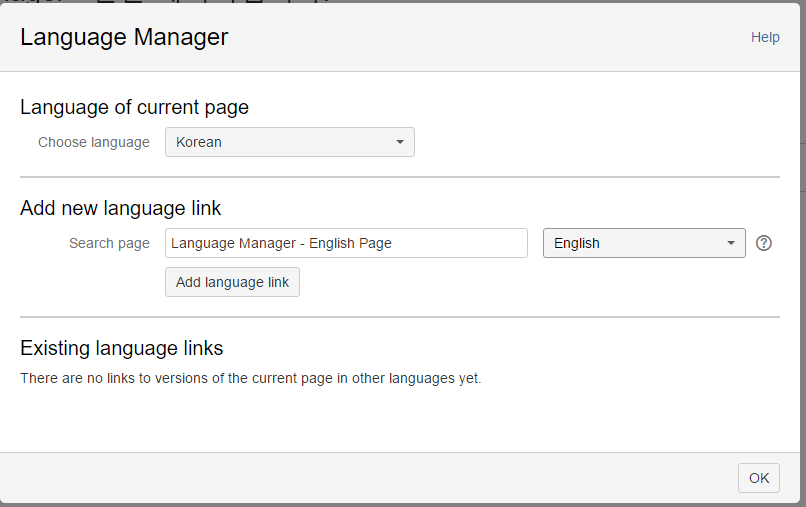Click the question mark help icon
Image resolution: width=806 pixels, height=507 pixels.
coord(764,243)
